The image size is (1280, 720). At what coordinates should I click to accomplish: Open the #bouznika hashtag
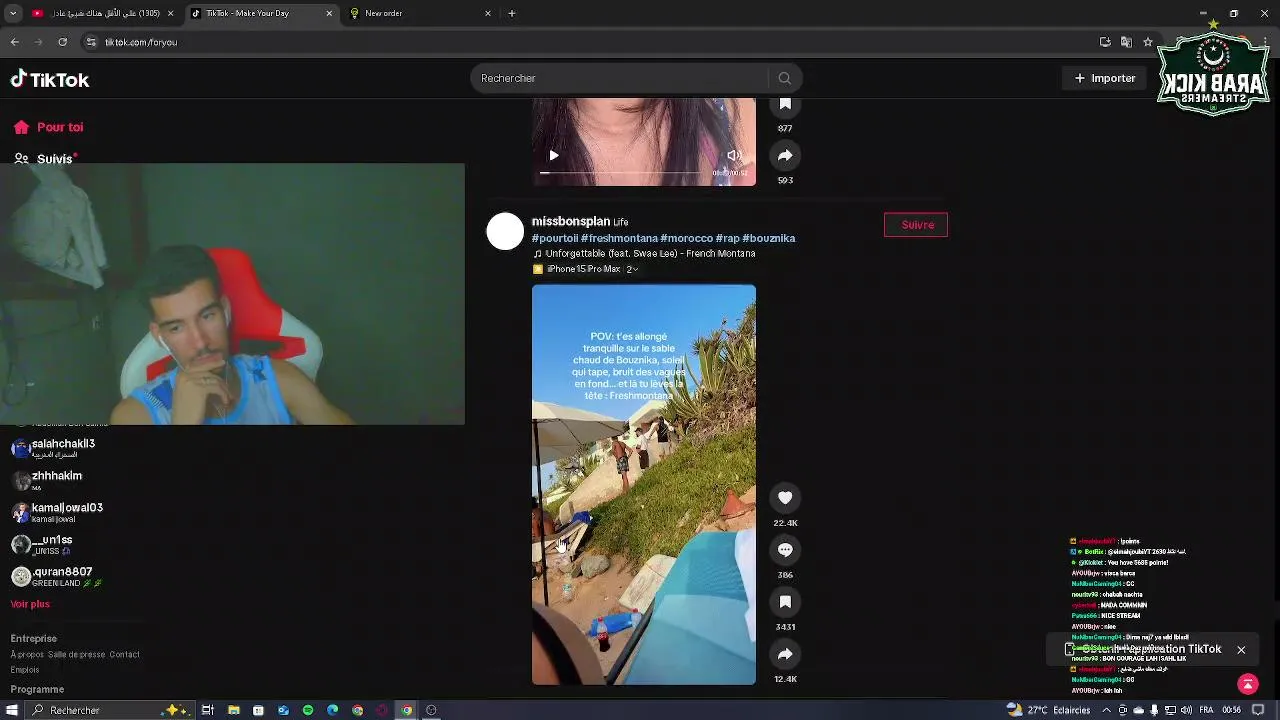click(x=768, y=238)
